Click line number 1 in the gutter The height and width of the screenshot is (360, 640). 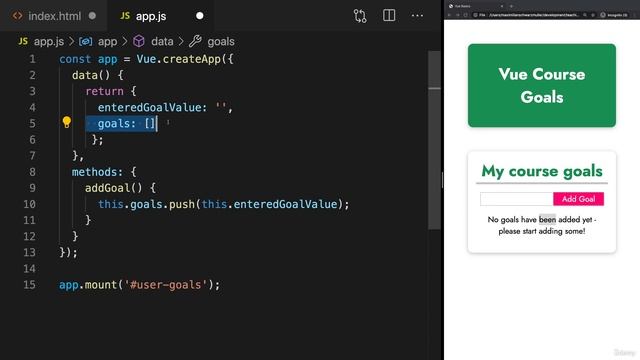[32, 59]
